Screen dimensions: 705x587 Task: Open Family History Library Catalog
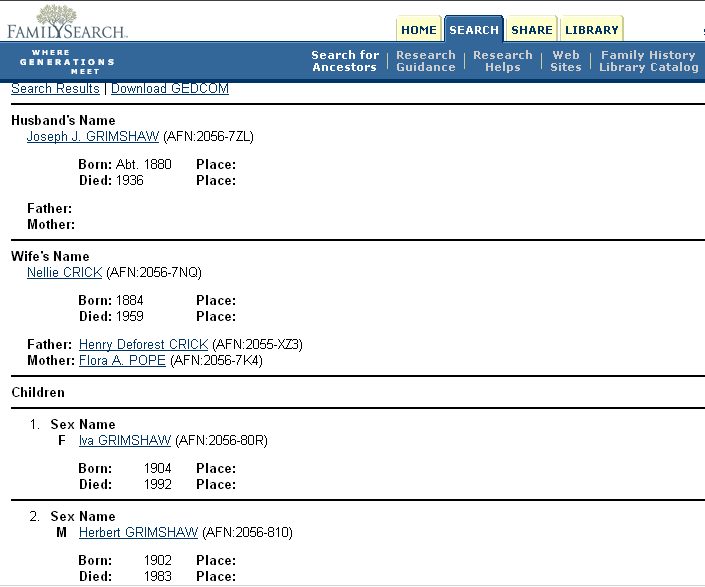coord(649,61)
